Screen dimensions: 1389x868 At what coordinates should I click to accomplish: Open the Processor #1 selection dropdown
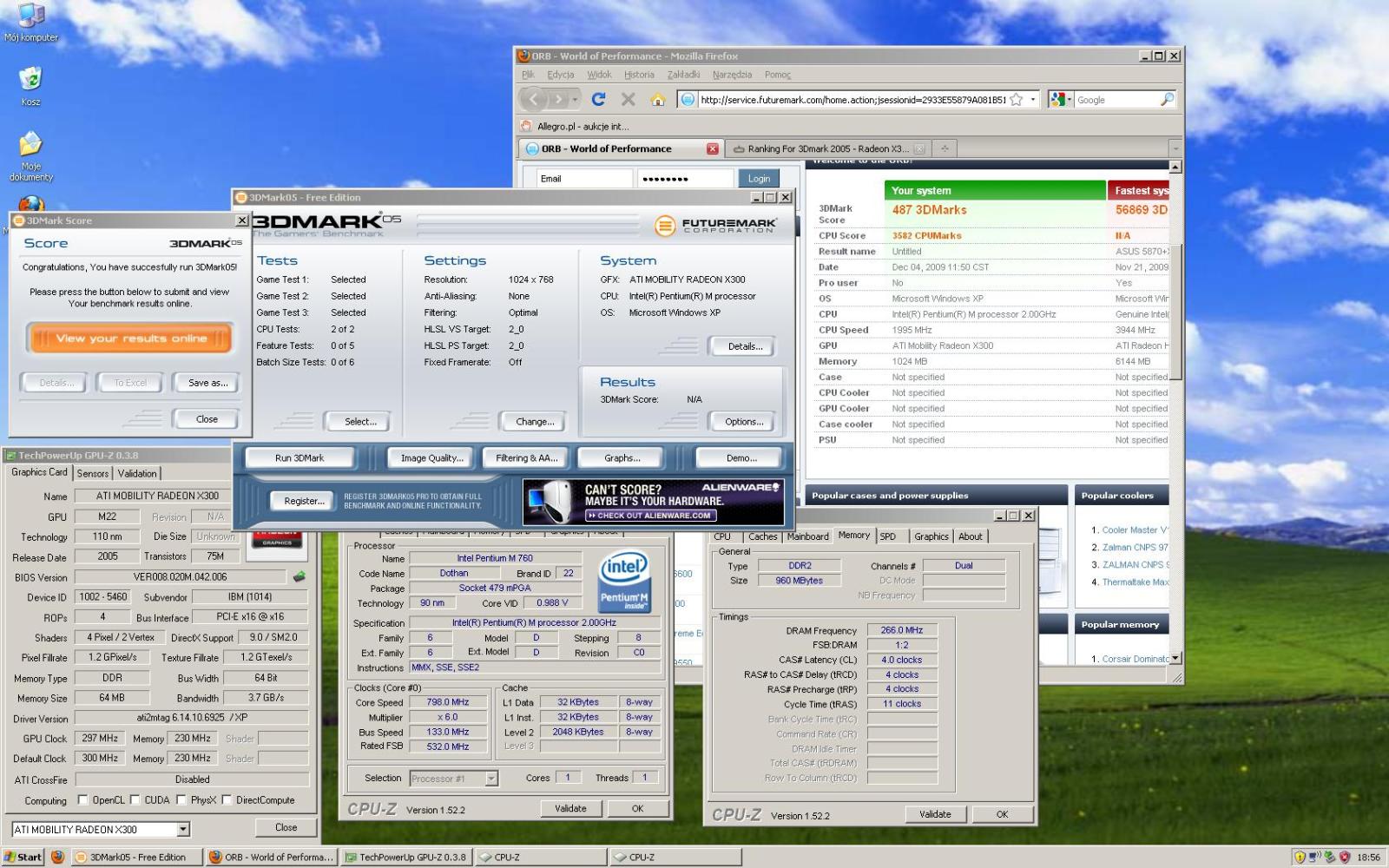click(x=490, y=779)
